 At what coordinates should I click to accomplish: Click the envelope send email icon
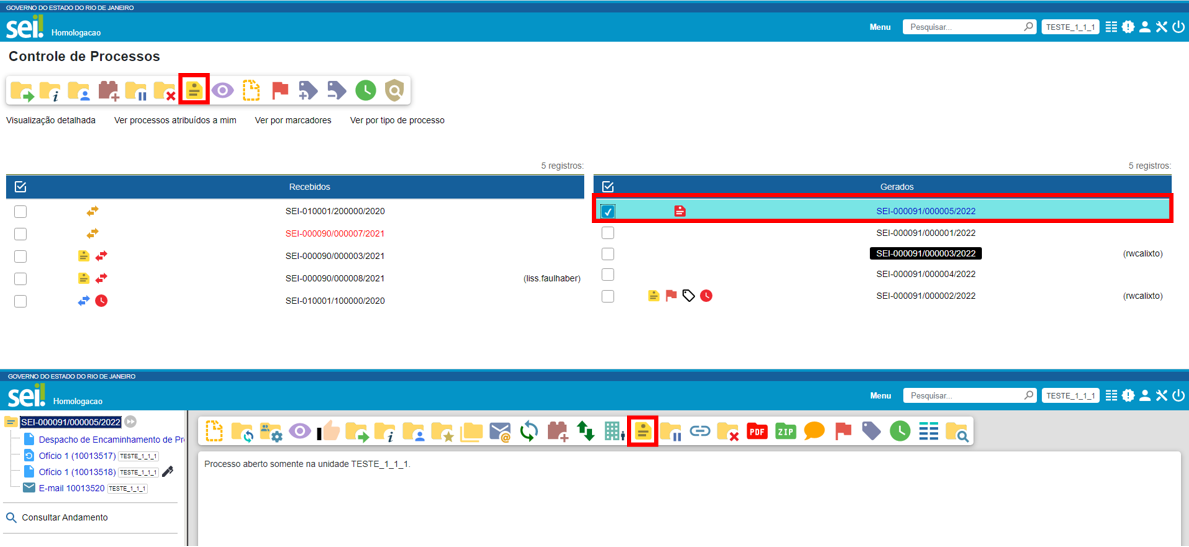coord(500,432)
